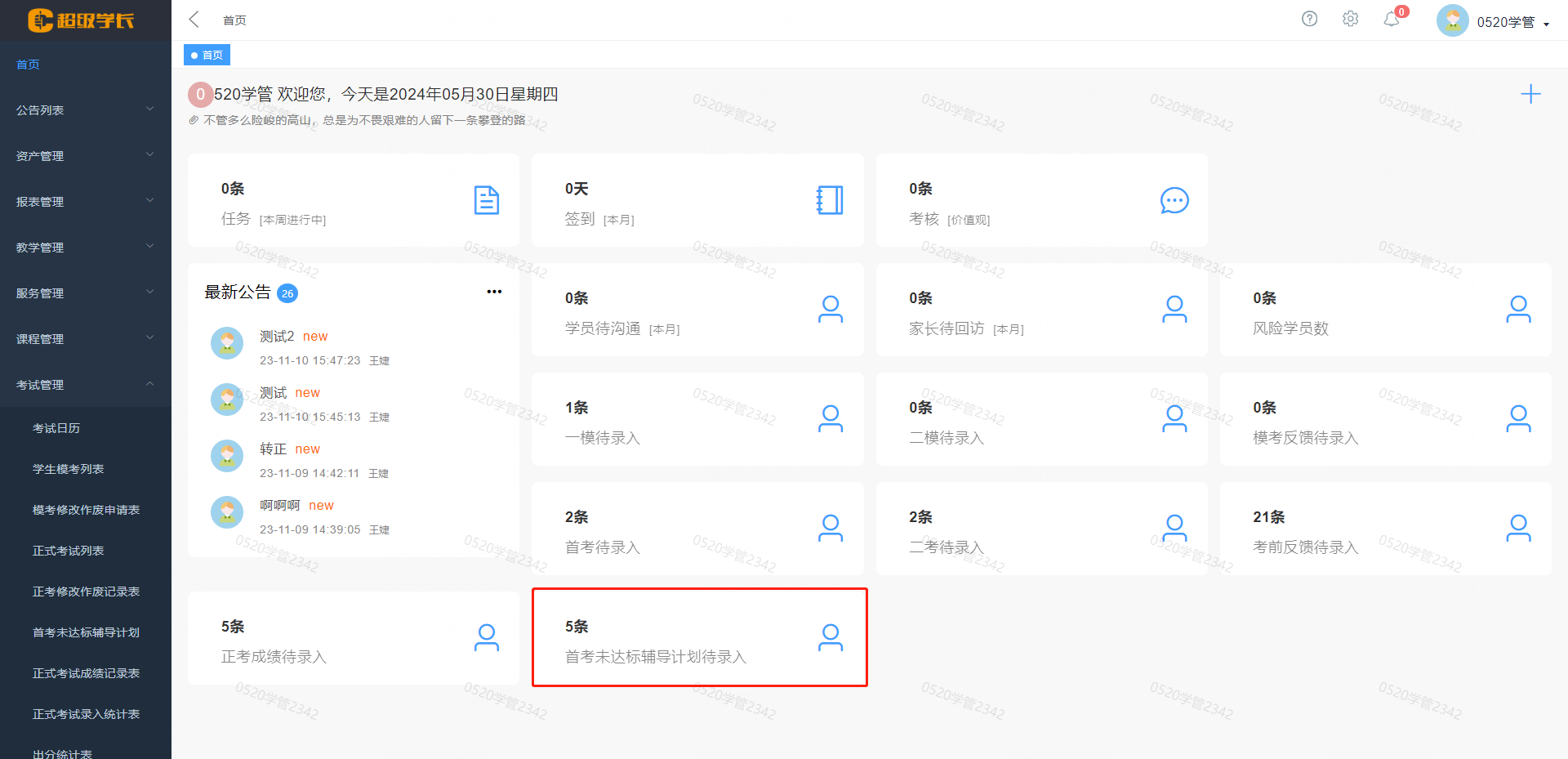Open 考试日历 in the sidebar

[56, 428]
